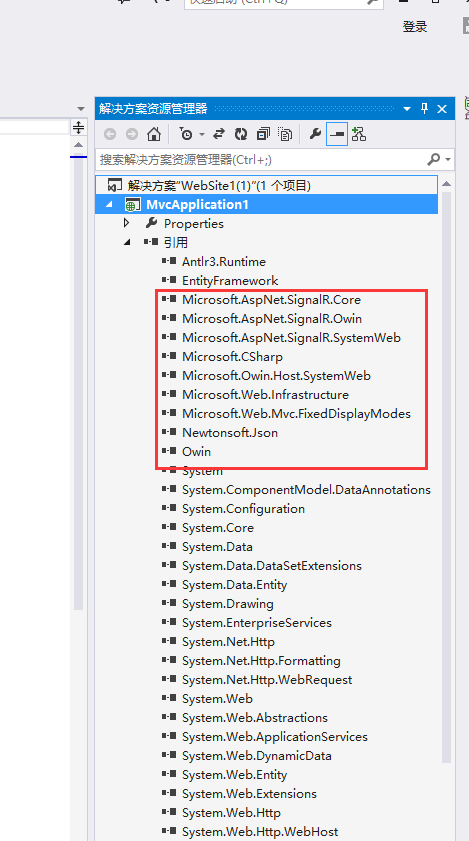Click the Refresh icon in Solution Explorer
Image resolution: width=469 pixels, height=841 pixels.
241,134
